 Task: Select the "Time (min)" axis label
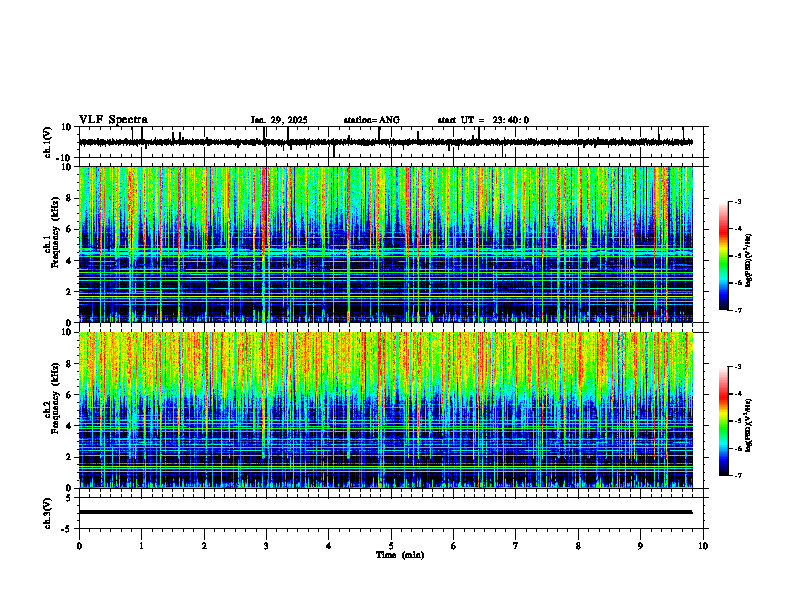point(400,555)
